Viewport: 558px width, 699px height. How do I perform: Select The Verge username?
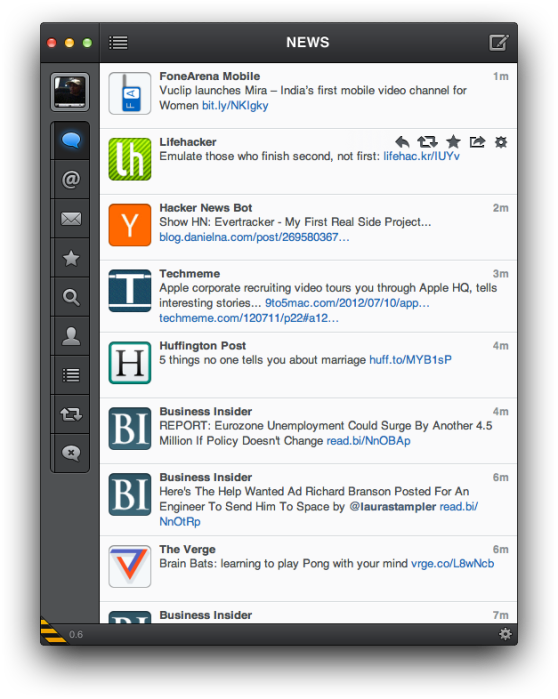(x=187, y=550)
